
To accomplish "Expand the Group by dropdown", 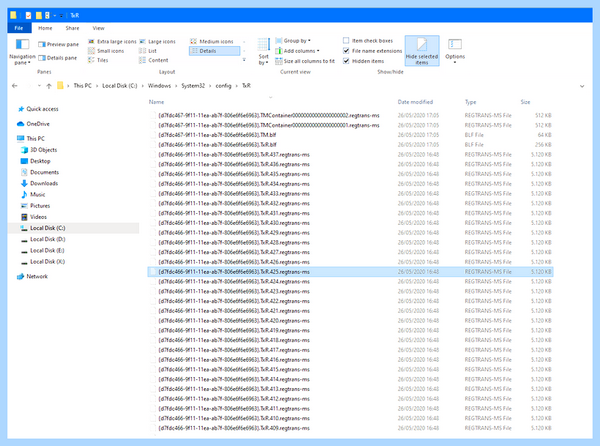I will tap(293, 41).
